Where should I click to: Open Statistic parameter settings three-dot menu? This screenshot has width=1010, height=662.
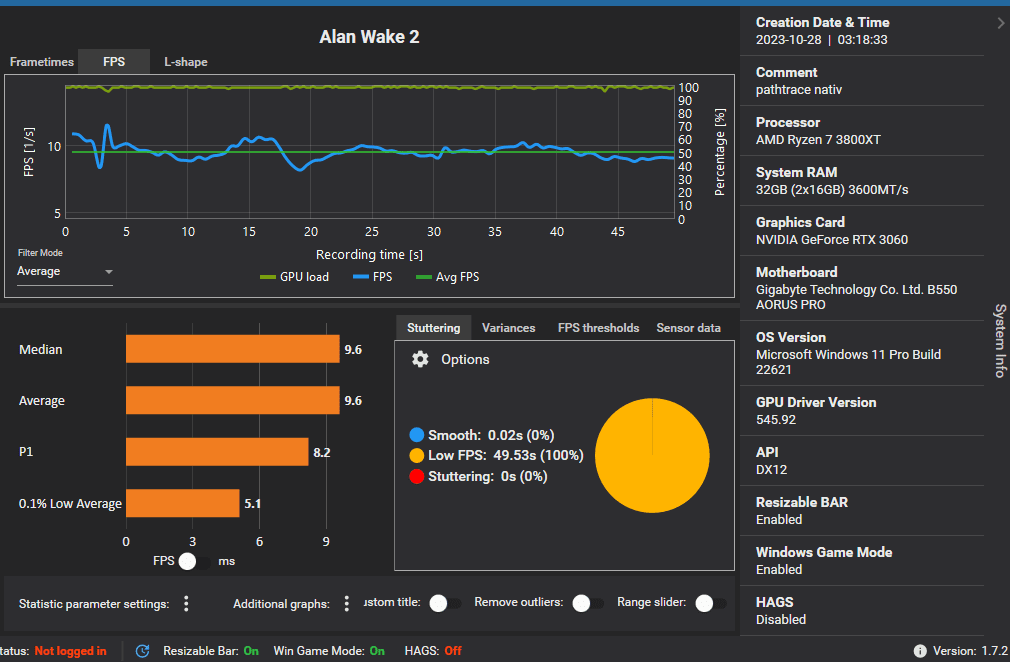coord(186,603)
